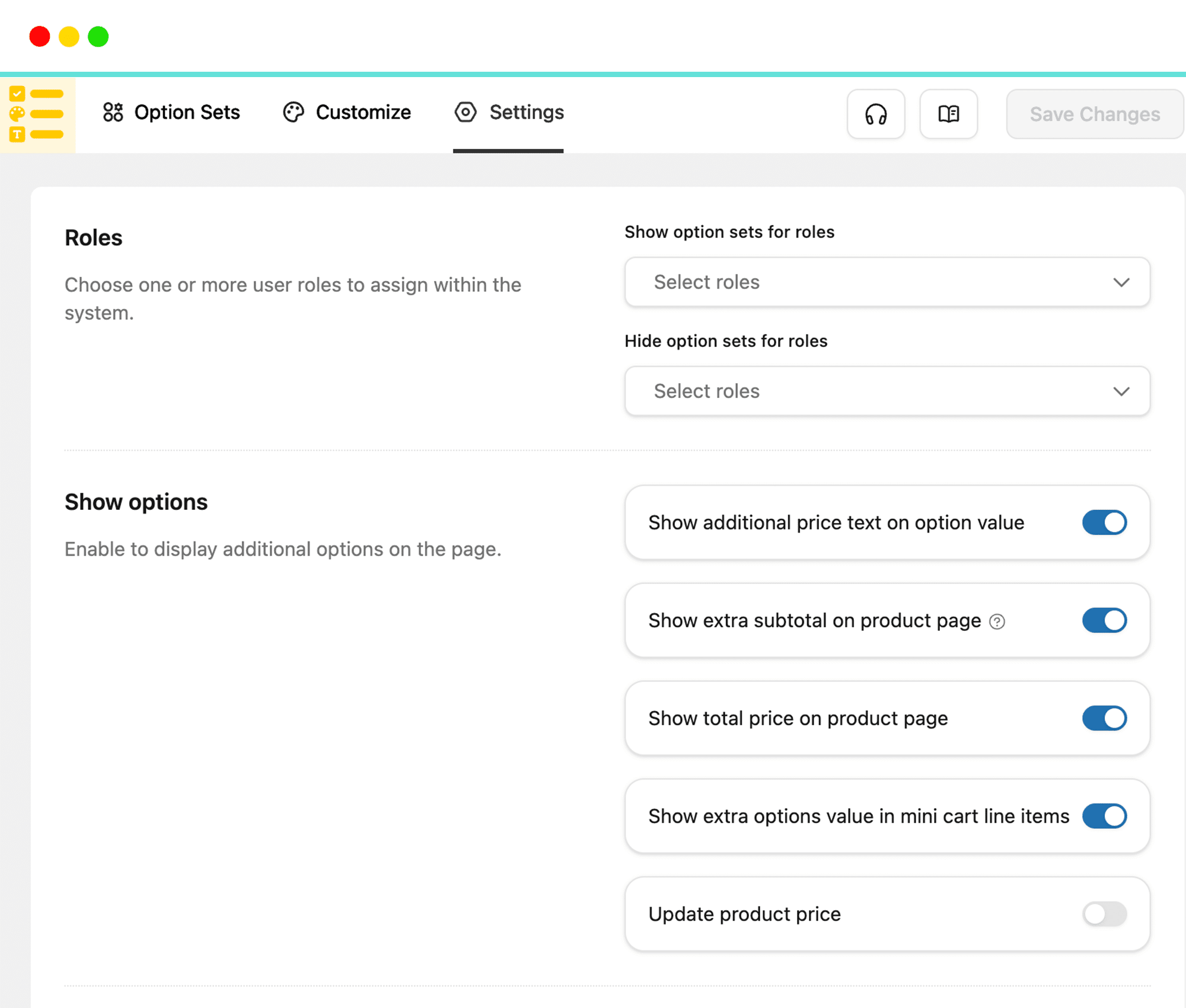1186x1008 pixels.
Task: Turn off extra subtotal on product page
Action: pos(1104,620)
